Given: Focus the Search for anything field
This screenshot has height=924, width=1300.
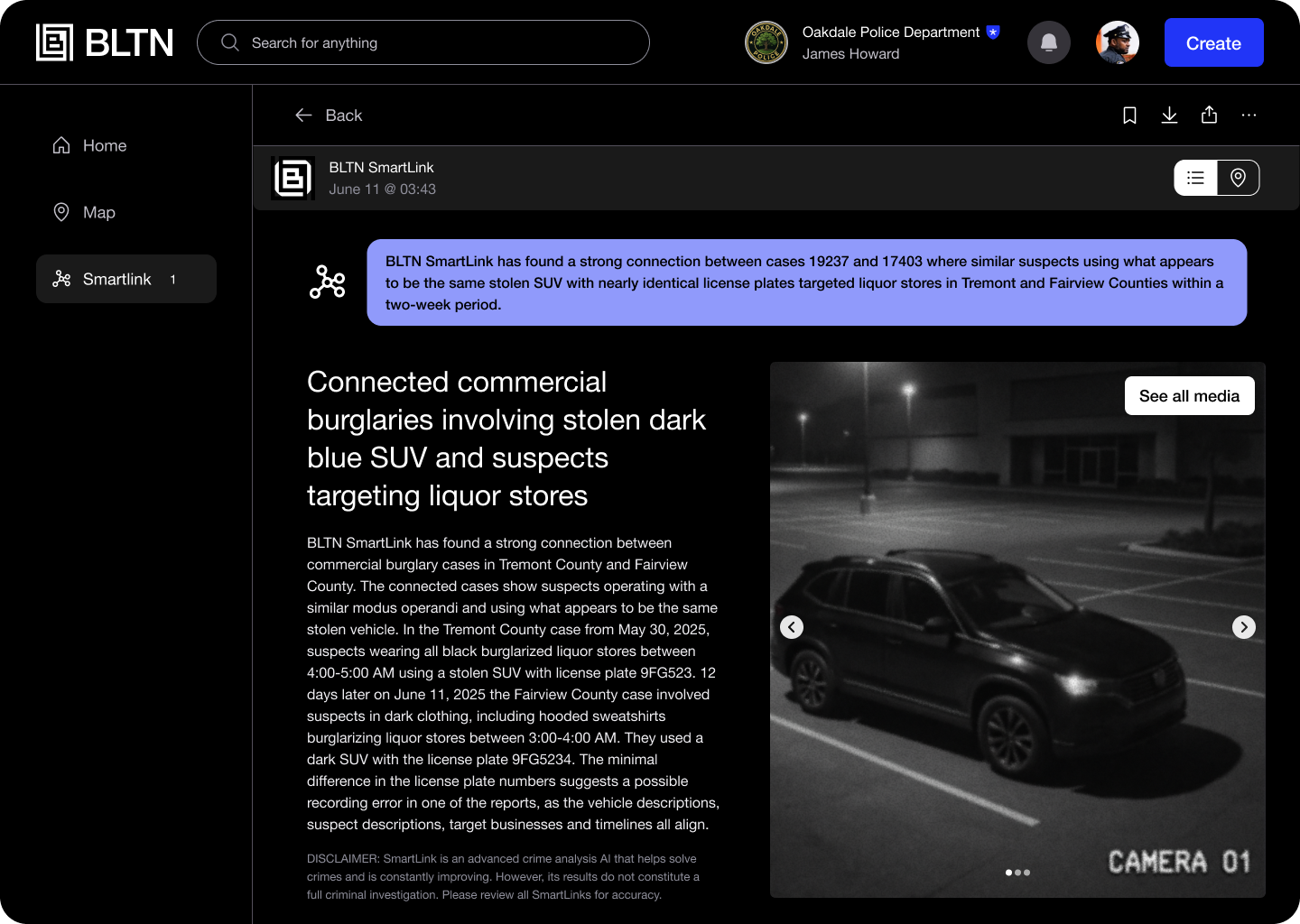Looking at the screenshot, I should coord(422,42).
